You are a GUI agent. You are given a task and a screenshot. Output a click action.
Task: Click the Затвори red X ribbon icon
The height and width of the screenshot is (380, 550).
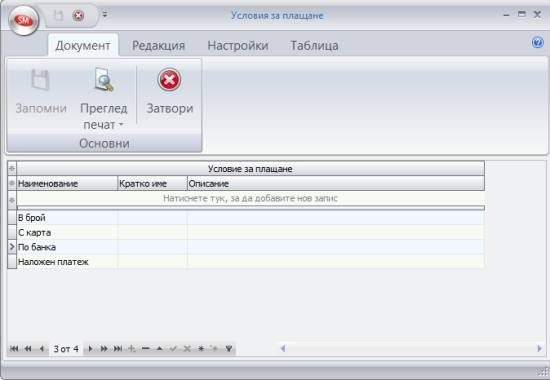click(x=169, y=80)
